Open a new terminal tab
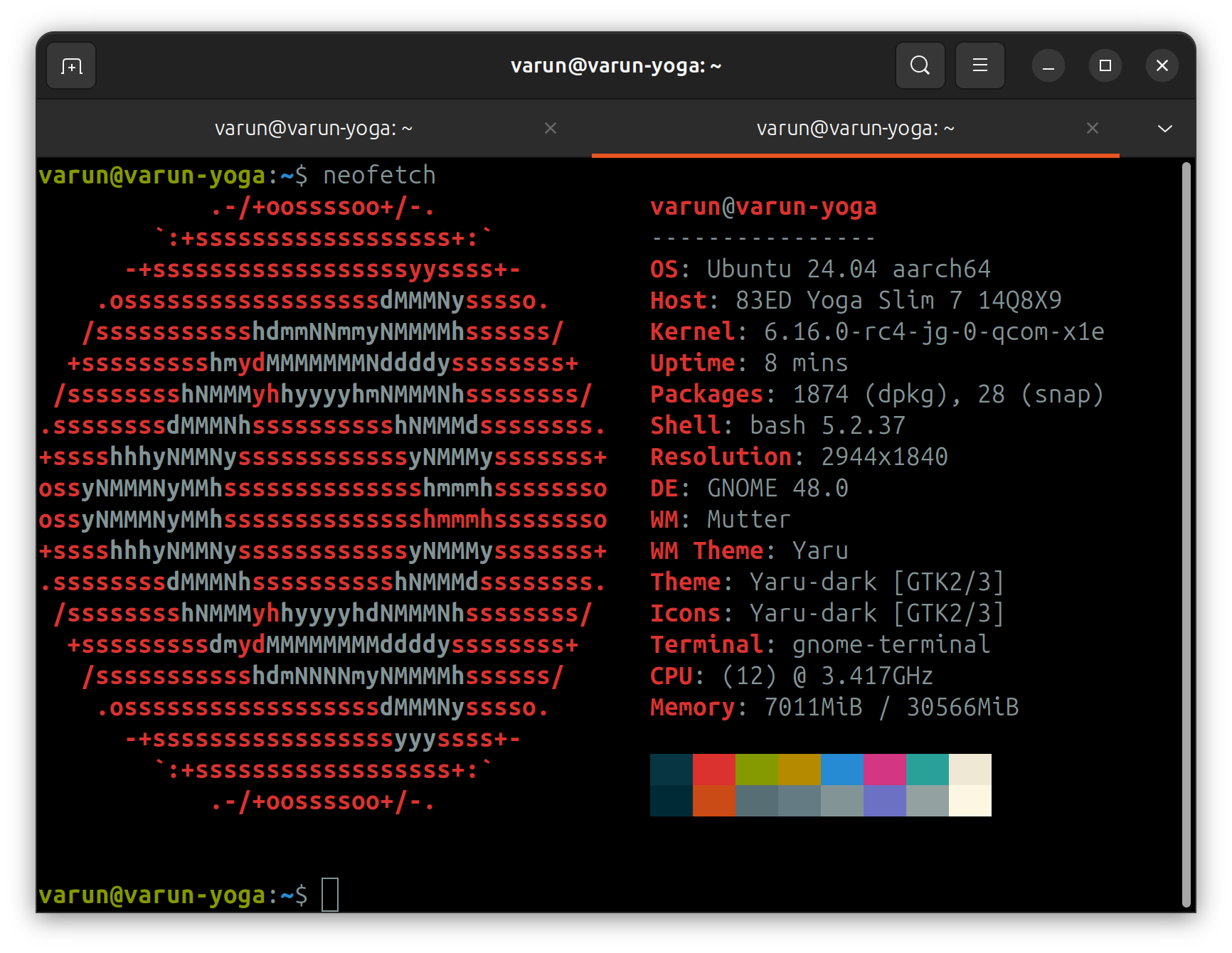 [71, 66]
